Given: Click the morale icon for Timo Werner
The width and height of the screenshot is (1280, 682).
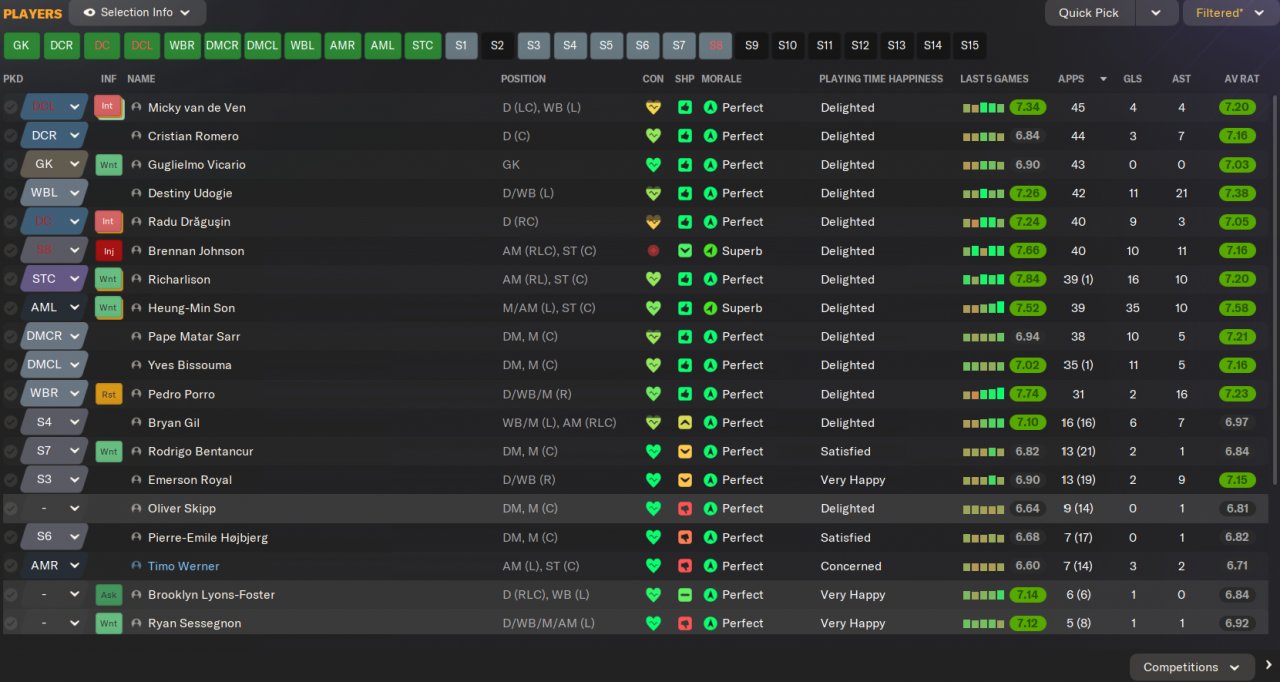Looking at the screenshot, I should (x=710, y=566).
